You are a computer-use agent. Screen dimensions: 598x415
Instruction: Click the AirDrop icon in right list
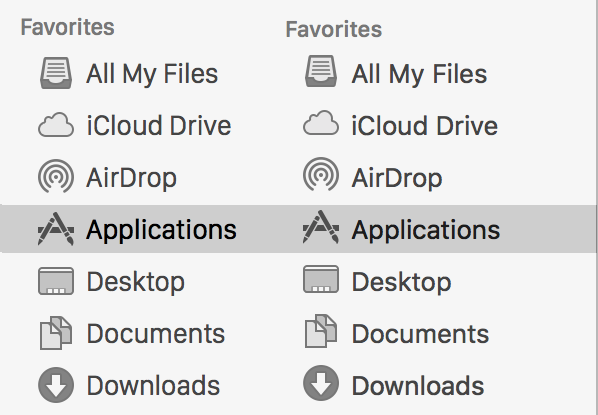(x=321, y=175)
